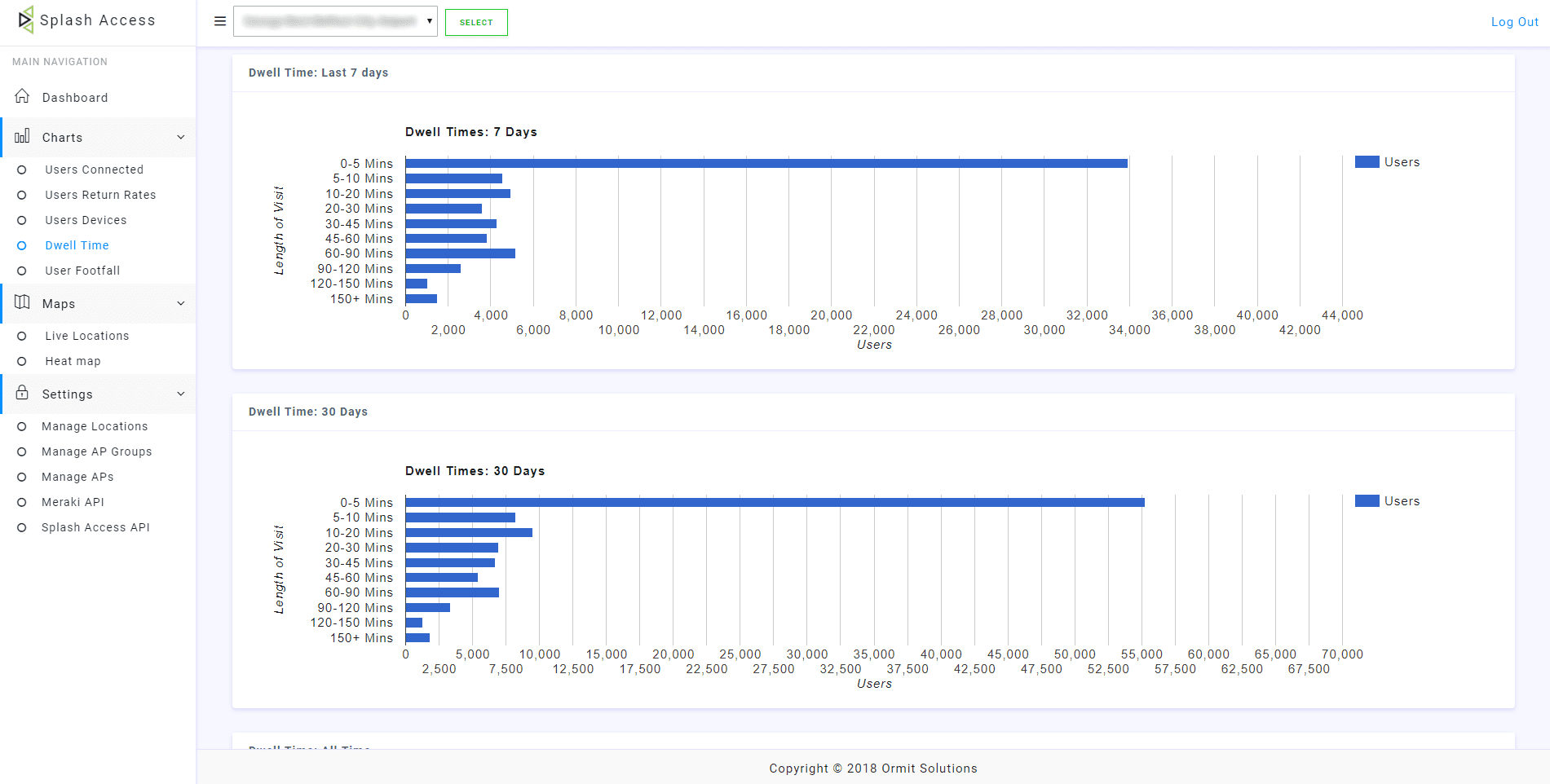
Task: Select the radio bullet next to Meraki API
Action: [22, 502]
